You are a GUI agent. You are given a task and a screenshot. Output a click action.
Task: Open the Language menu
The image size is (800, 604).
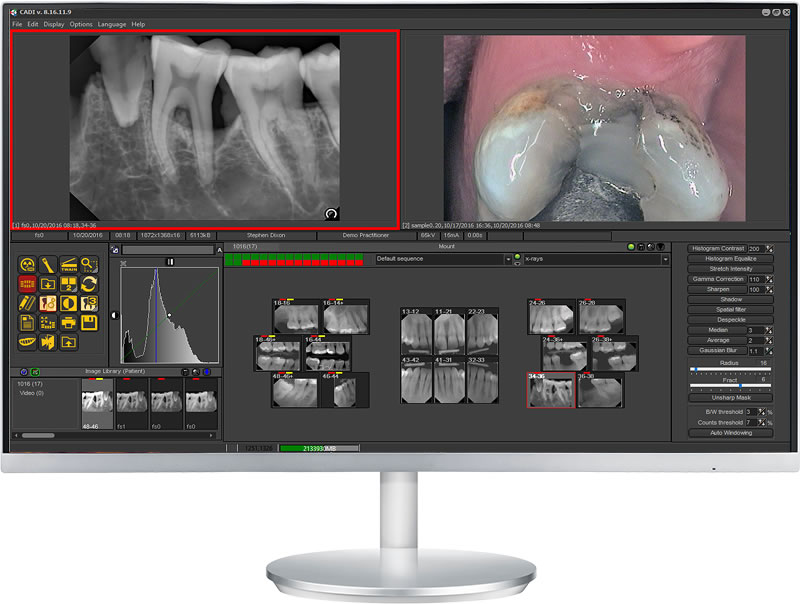click(111, 23)
